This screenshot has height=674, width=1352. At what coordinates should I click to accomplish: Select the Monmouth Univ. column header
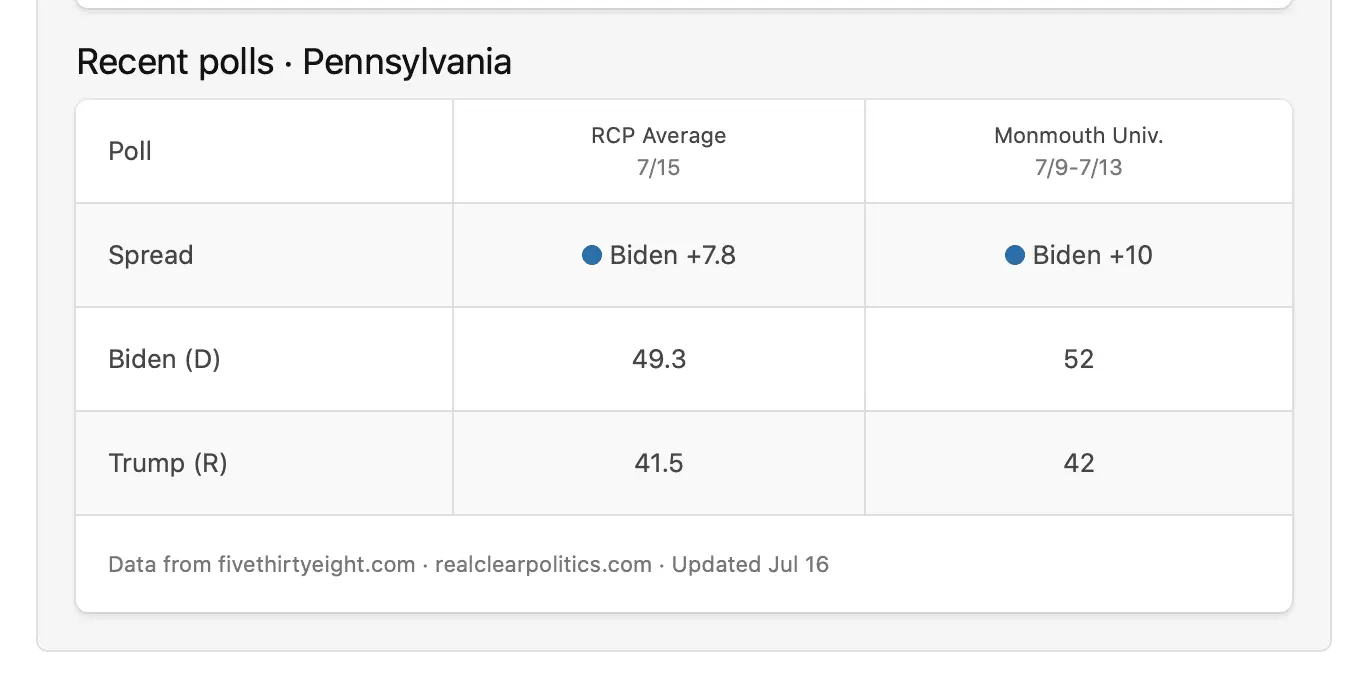pyautogui.click(x=1078, y=136)
